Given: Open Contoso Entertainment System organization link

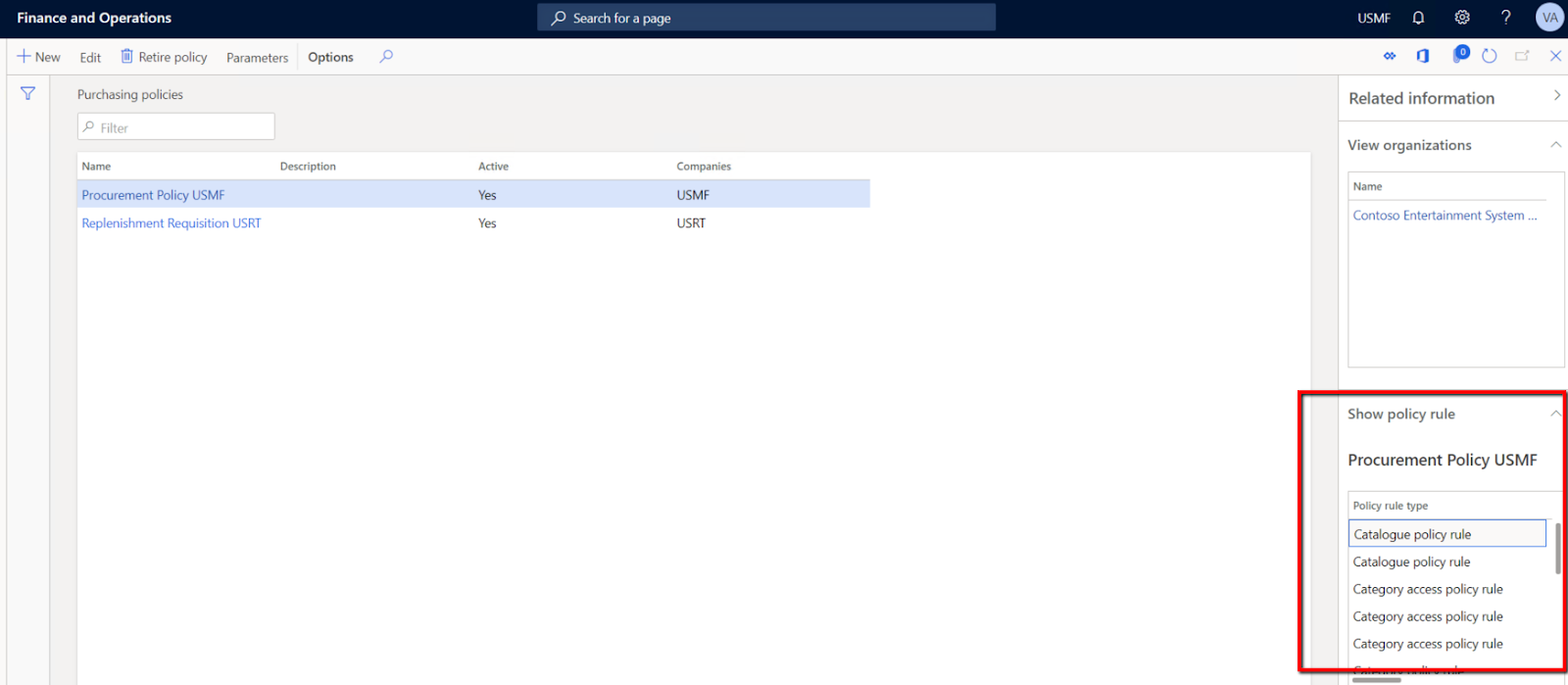Looking at the screenshot, I should point(1445,216).
